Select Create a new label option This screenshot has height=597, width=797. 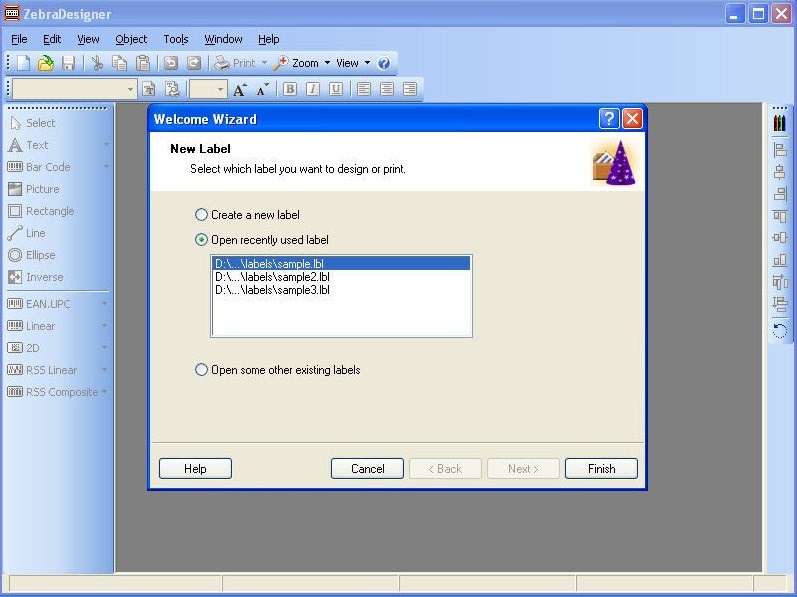247,215
